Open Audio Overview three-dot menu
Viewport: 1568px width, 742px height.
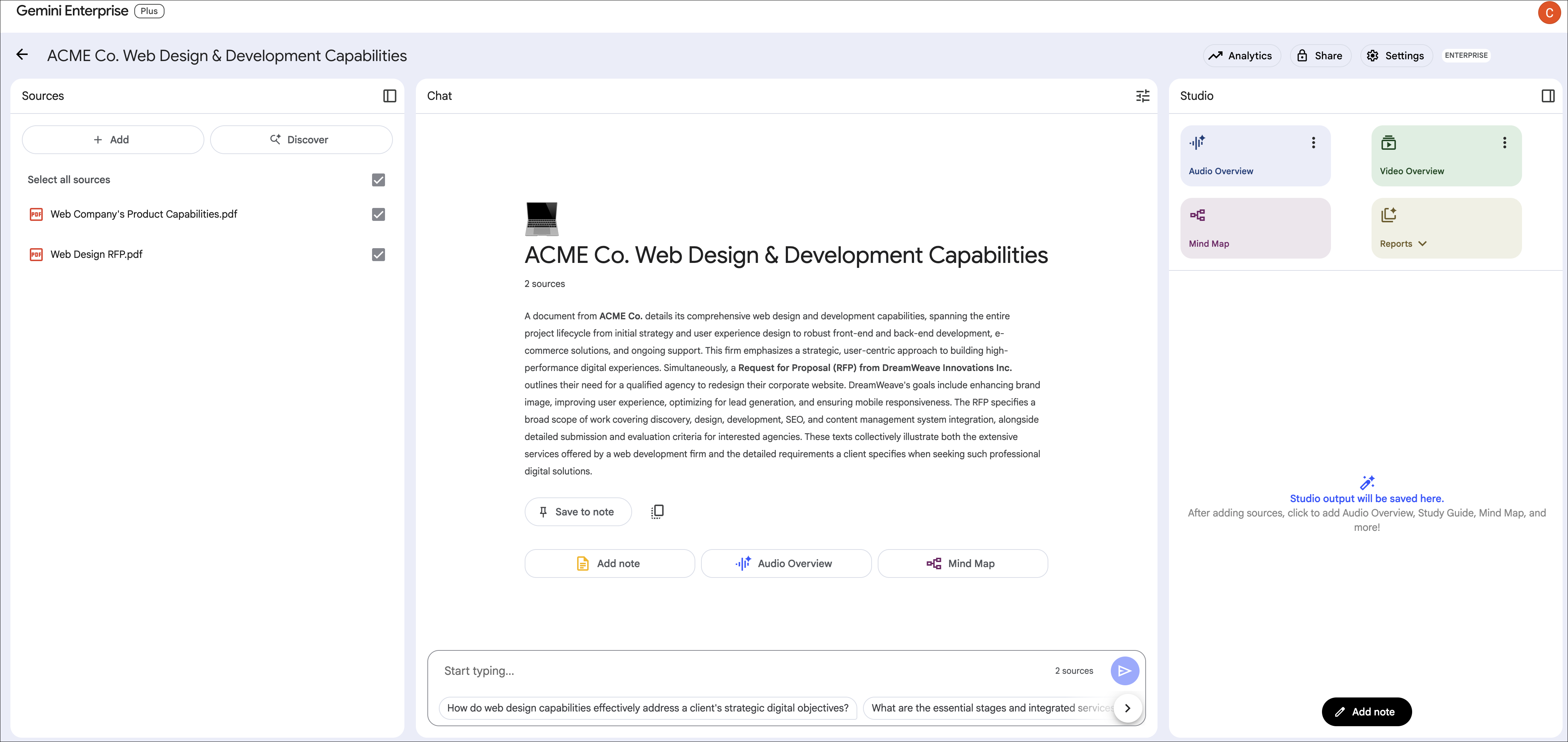1313,143
